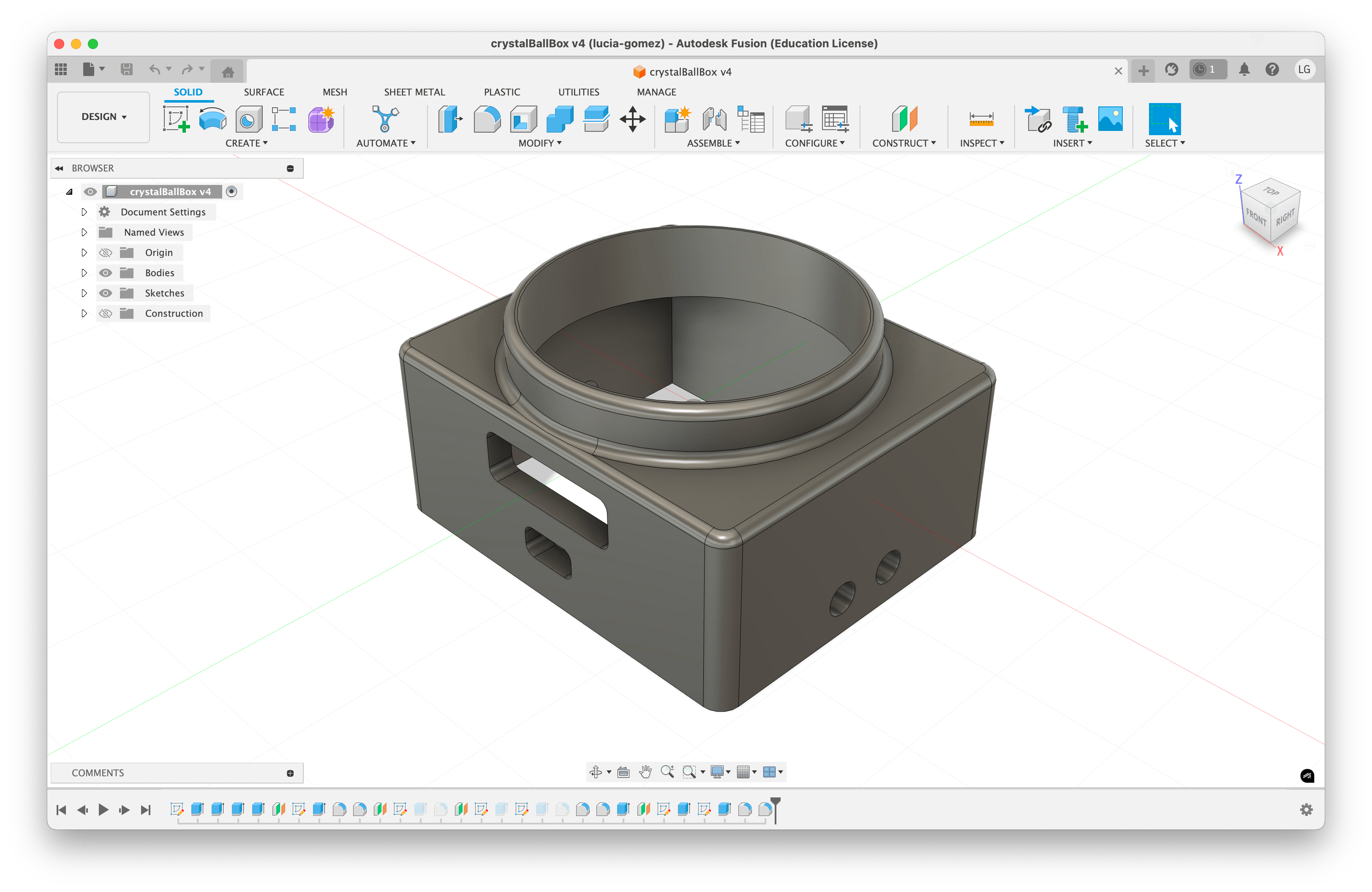The width and height of the screenshot is (1372, 892).
Task: Switch to the MANAGE tab
Action: click(x=656, y=92)
